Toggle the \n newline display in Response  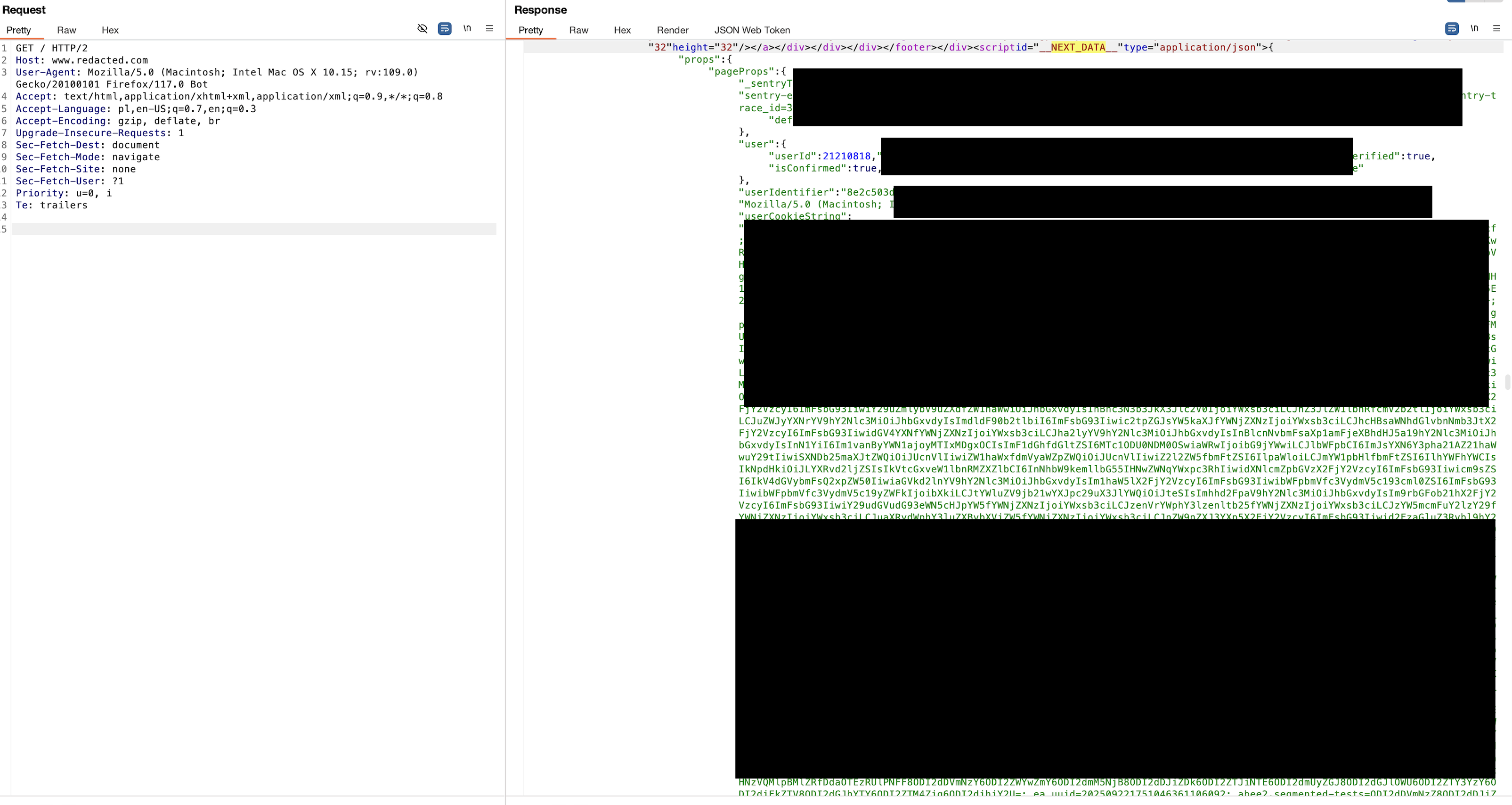(1474, 28)
